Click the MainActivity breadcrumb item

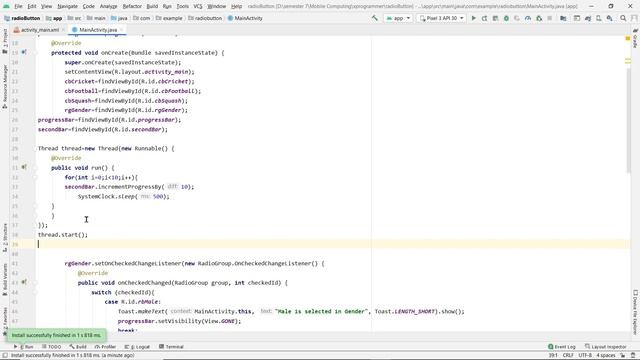[x=245, y=18]
